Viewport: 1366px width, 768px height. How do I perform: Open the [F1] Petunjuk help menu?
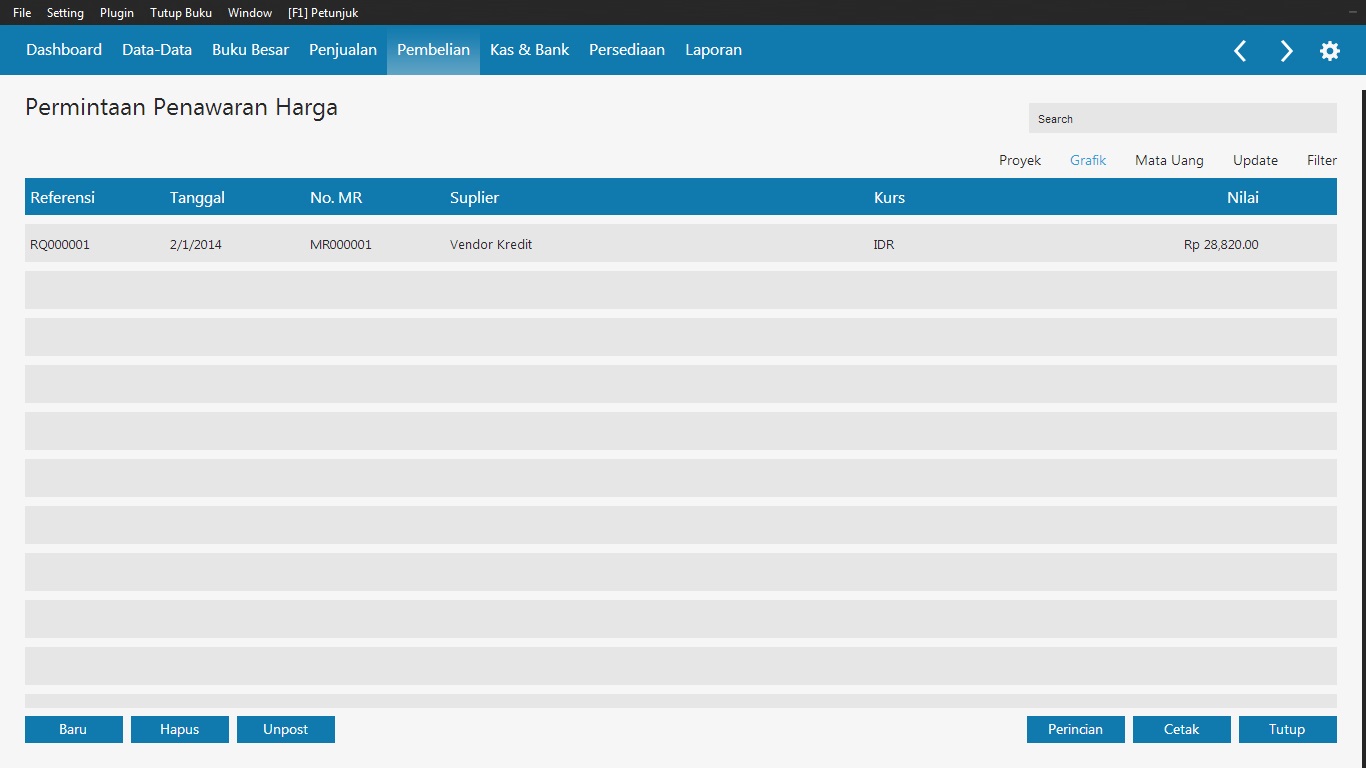point(323,13)
